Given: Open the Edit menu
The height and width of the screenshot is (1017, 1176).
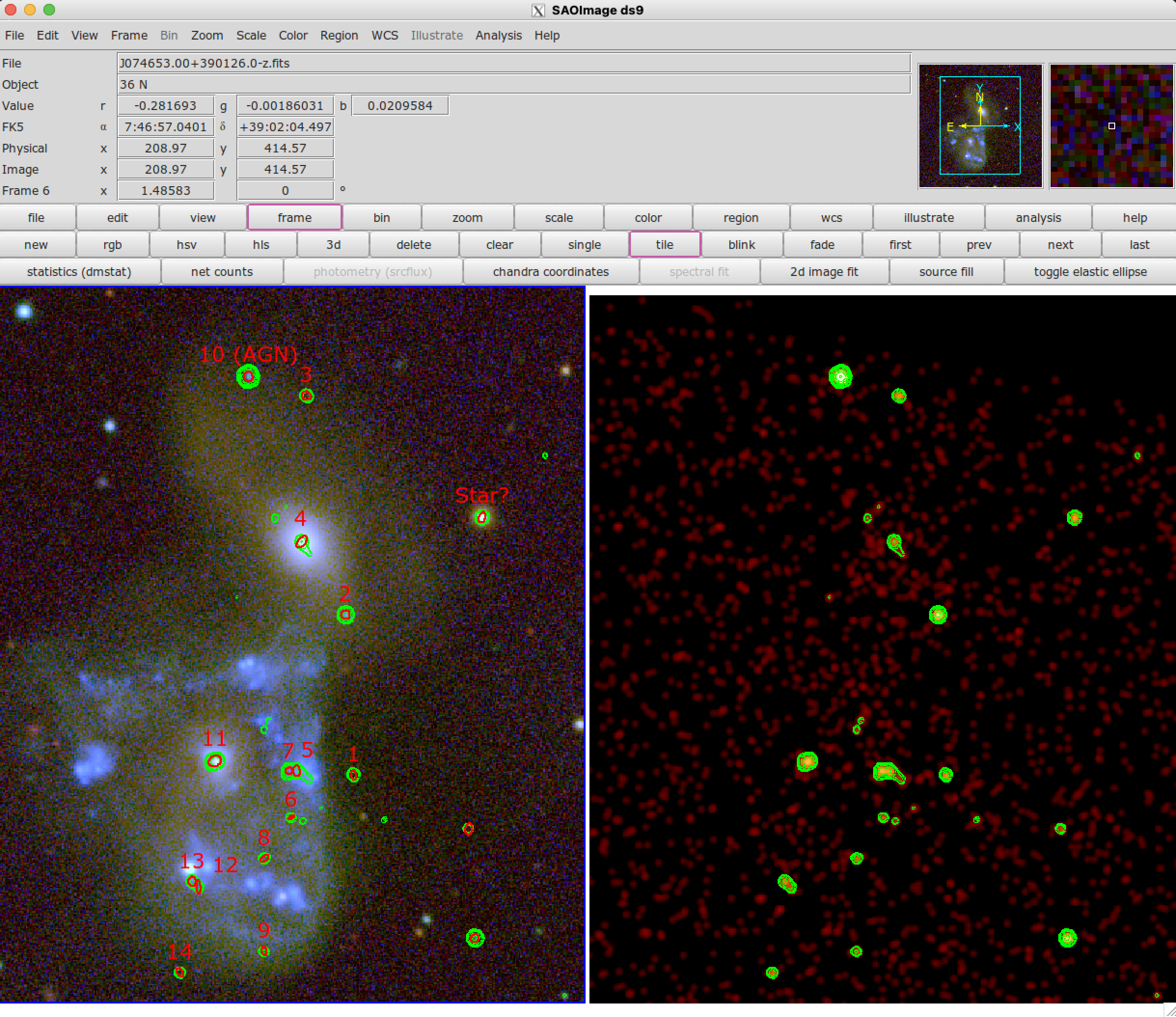Looking at the screenshot, I should click(48, 35).
